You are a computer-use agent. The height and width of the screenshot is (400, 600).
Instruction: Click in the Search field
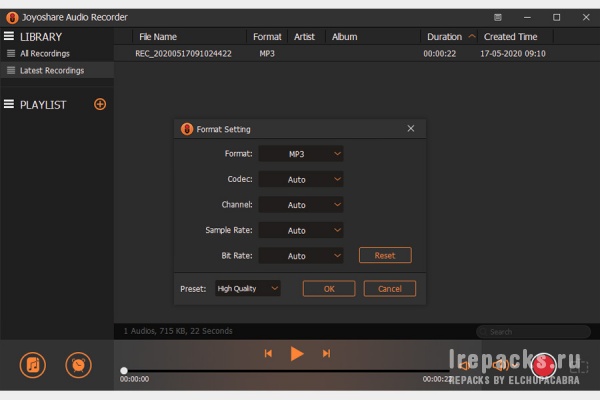[533, 331]
